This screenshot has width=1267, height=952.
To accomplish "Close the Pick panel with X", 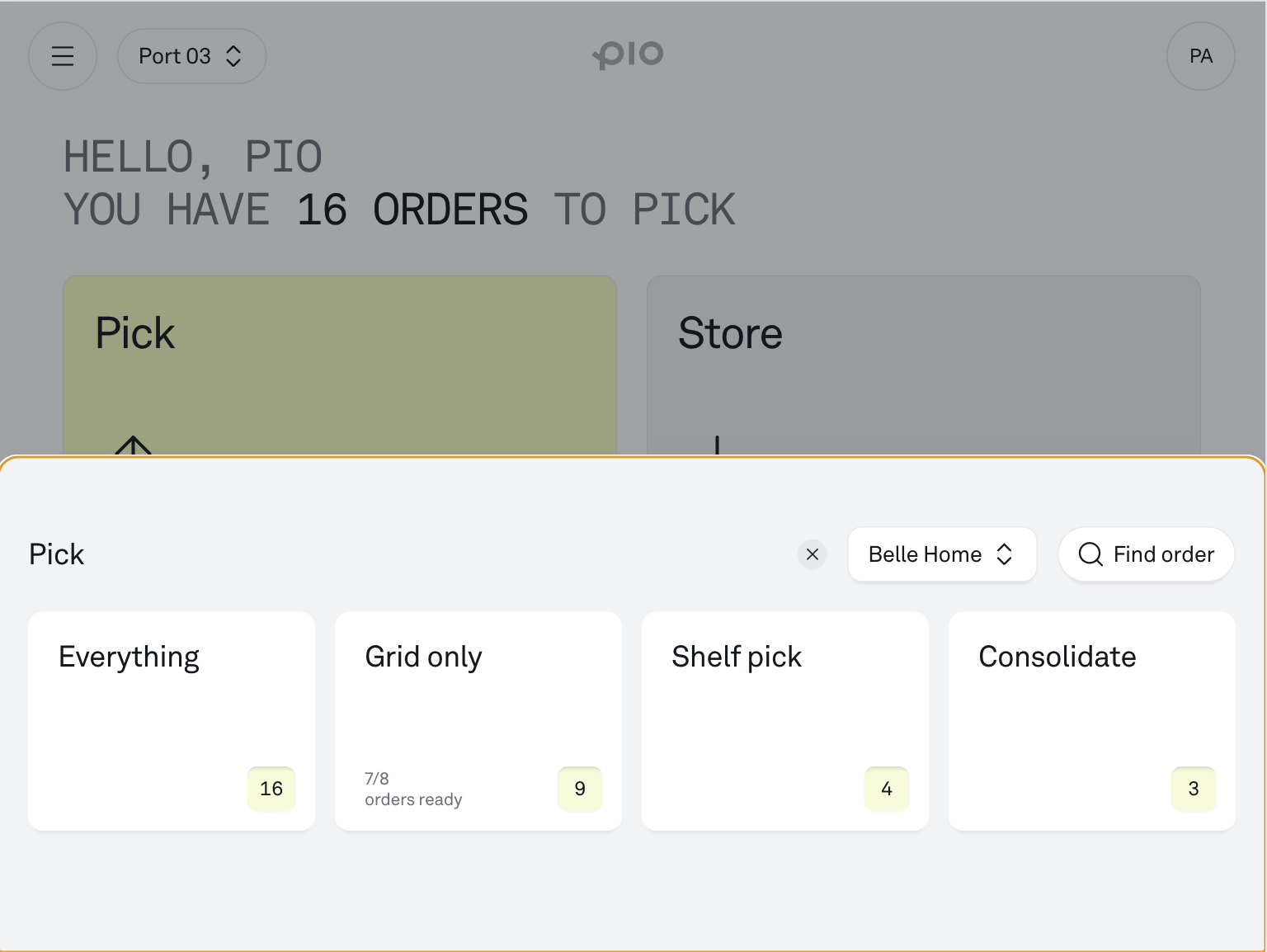I will point(812,554).
